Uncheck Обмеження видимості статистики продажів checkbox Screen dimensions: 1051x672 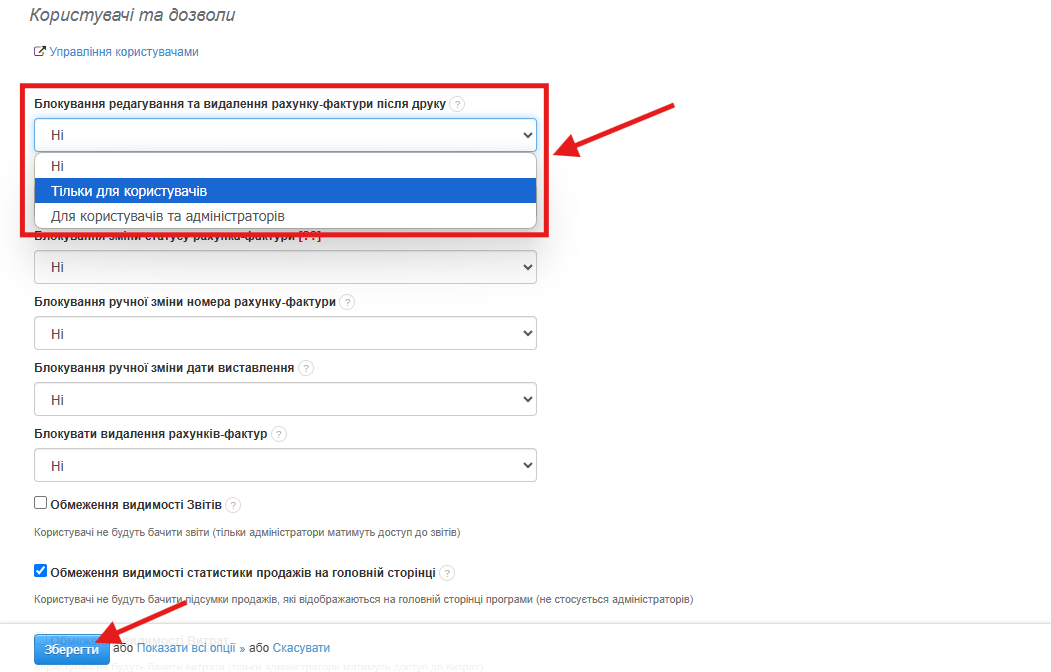[x=41, y=571]
